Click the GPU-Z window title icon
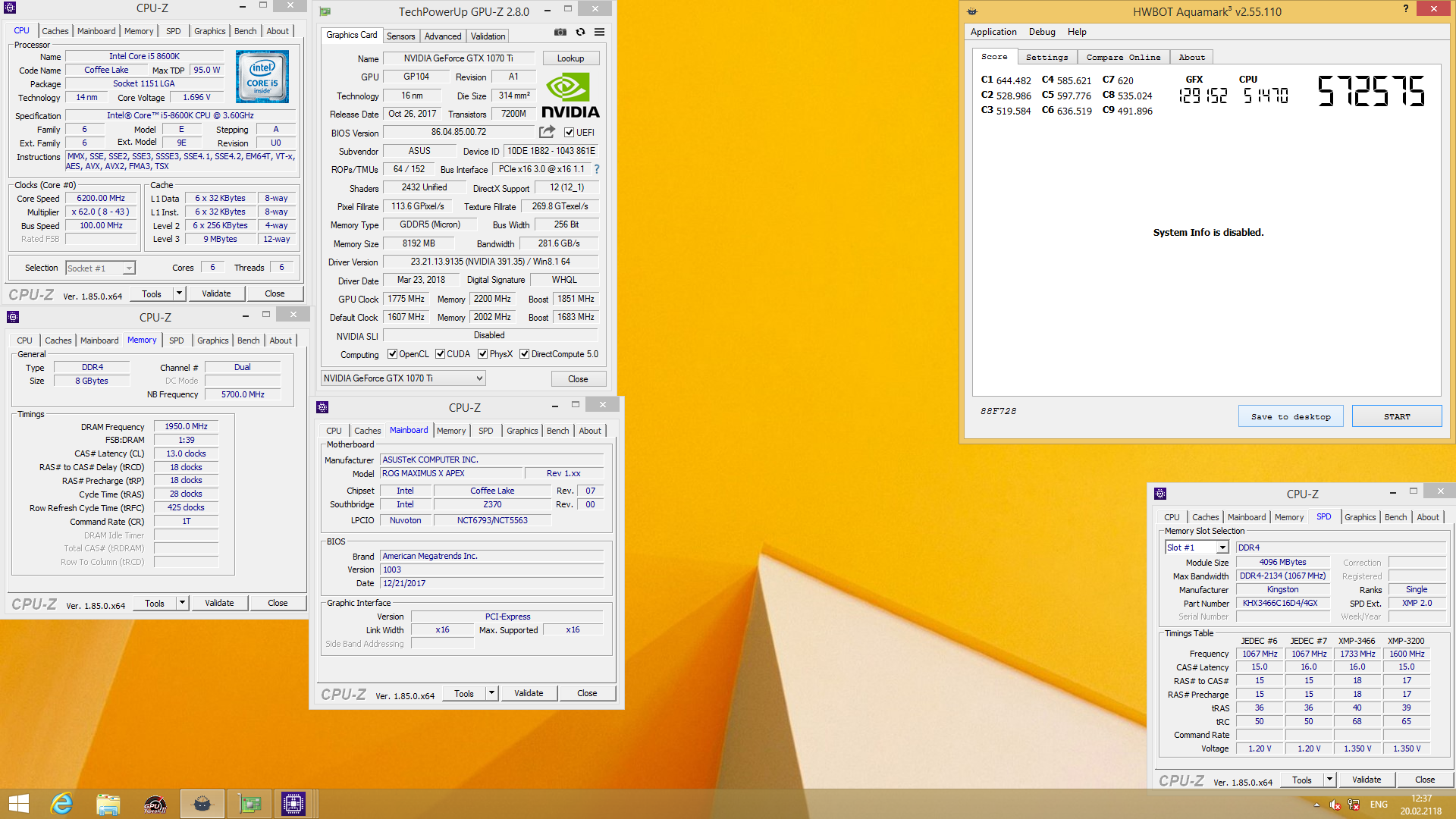The width and height of the screenshot is (1456, 819). pos(325,11)
